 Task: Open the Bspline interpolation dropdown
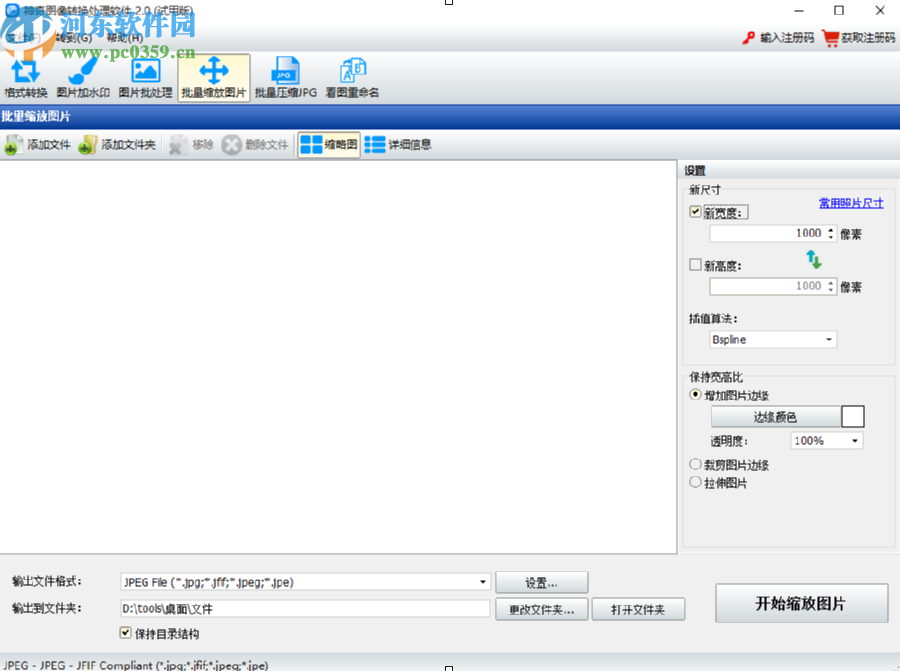(x=773, y=339)
